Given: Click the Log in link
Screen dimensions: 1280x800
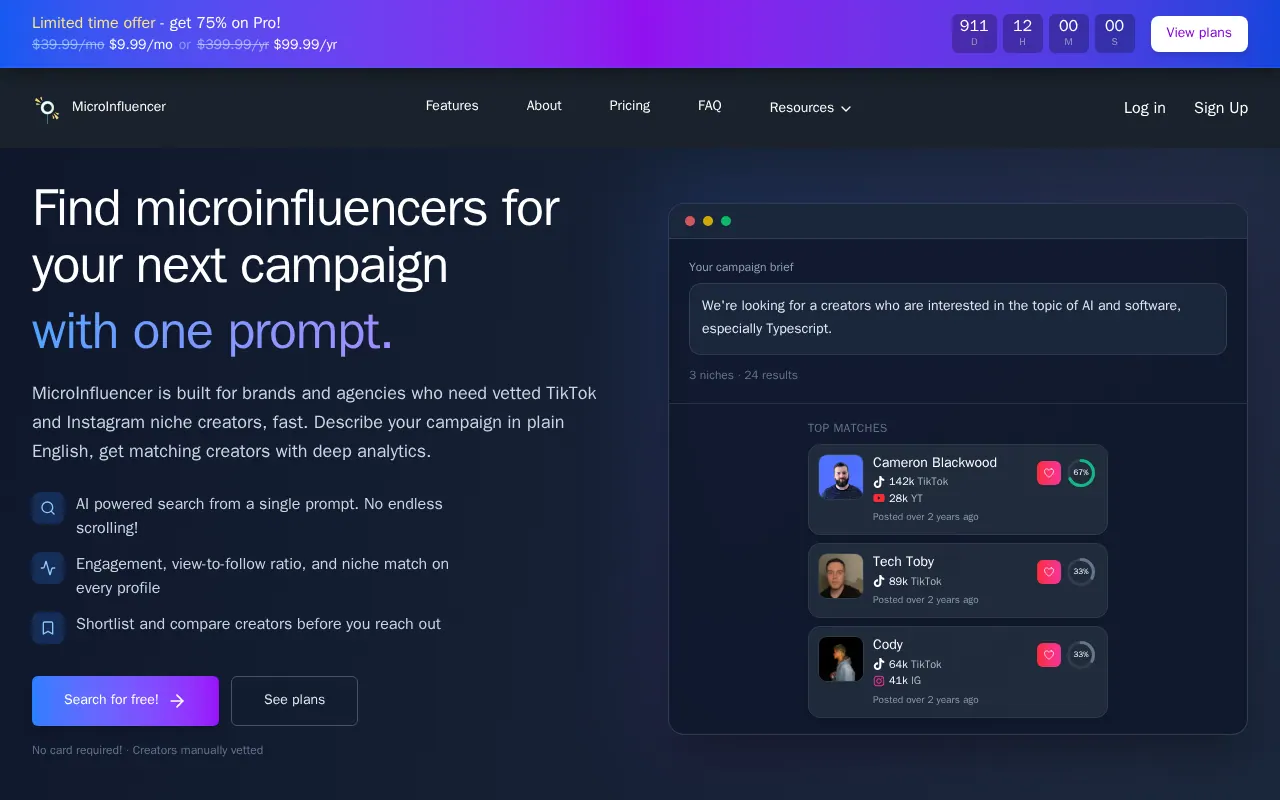Looking at the screenshot, I should (x=1145, y=108).
